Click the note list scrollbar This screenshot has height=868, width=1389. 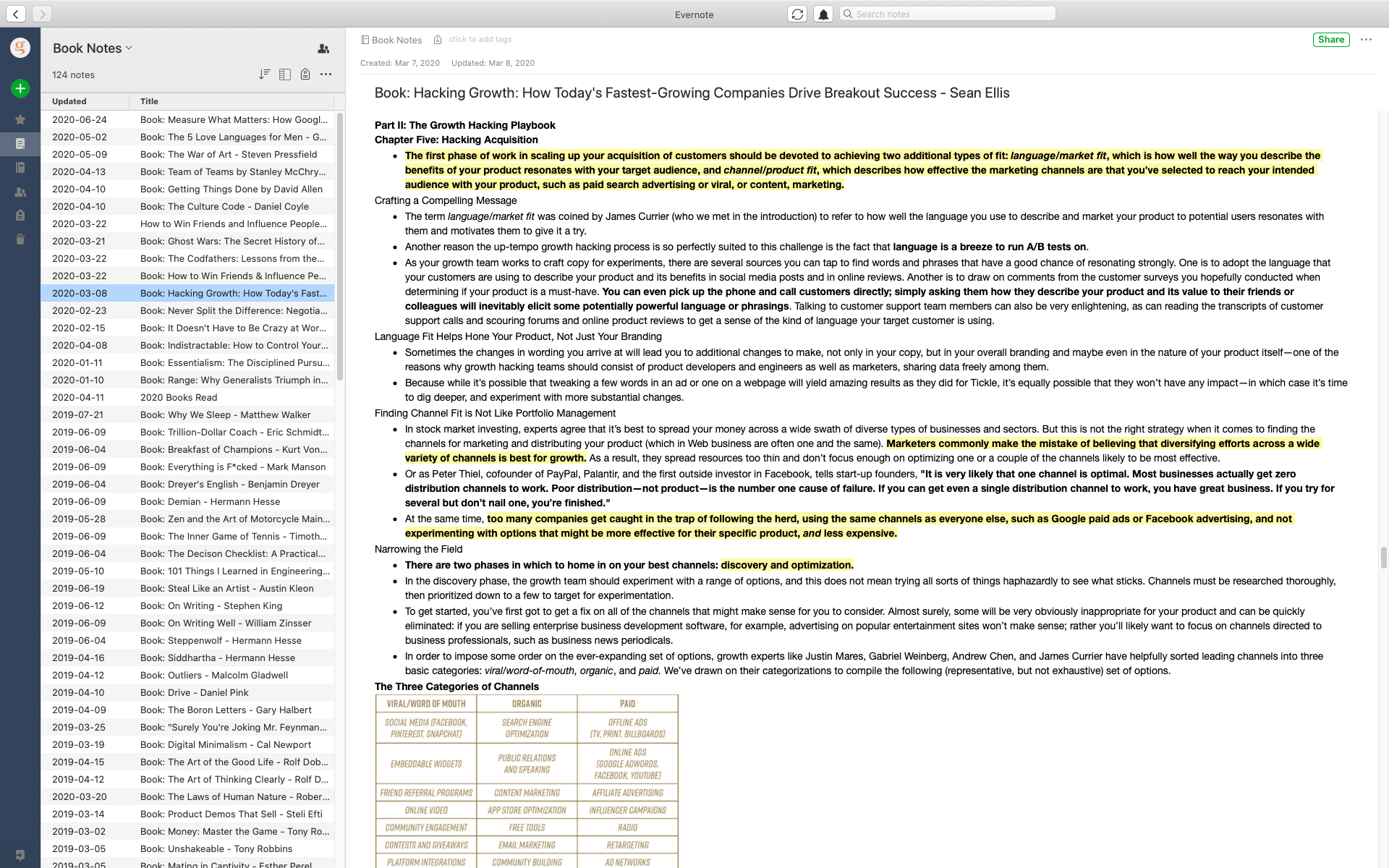tap(340, 246)
